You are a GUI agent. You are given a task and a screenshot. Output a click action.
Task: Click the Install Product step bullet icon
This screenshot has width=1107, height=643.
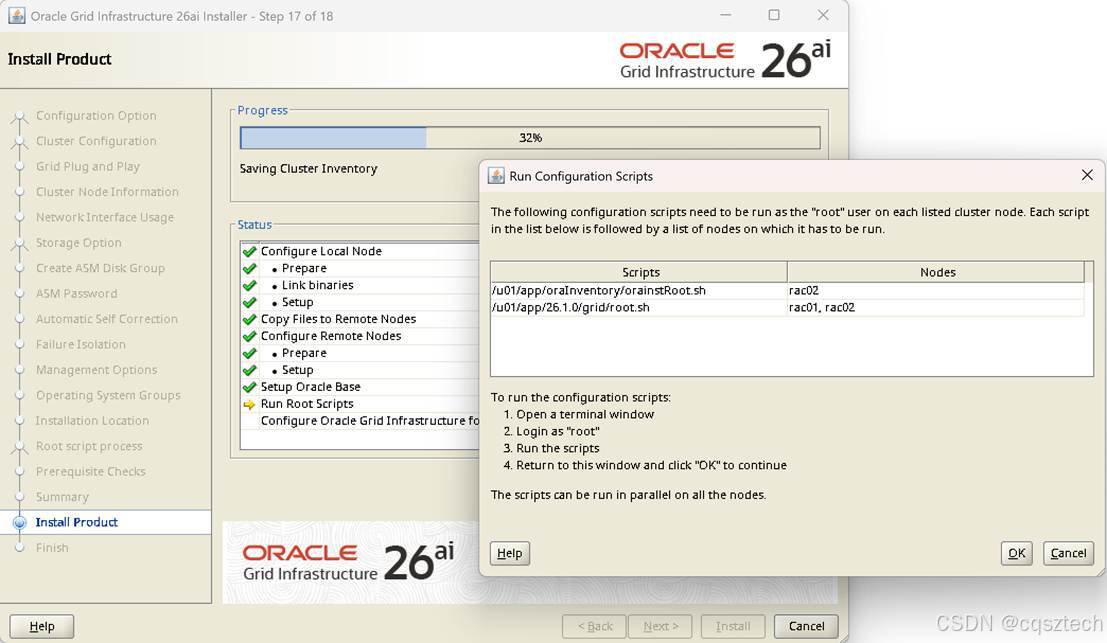point(20,522)
